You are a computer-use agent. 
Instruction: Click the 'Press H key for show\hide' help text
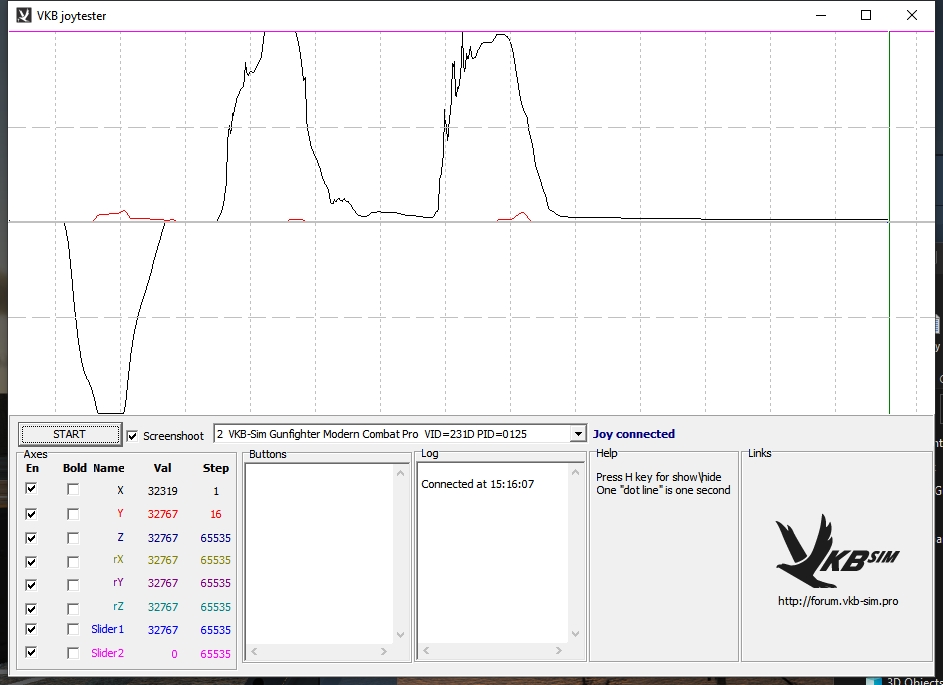(x=659, y=477)
